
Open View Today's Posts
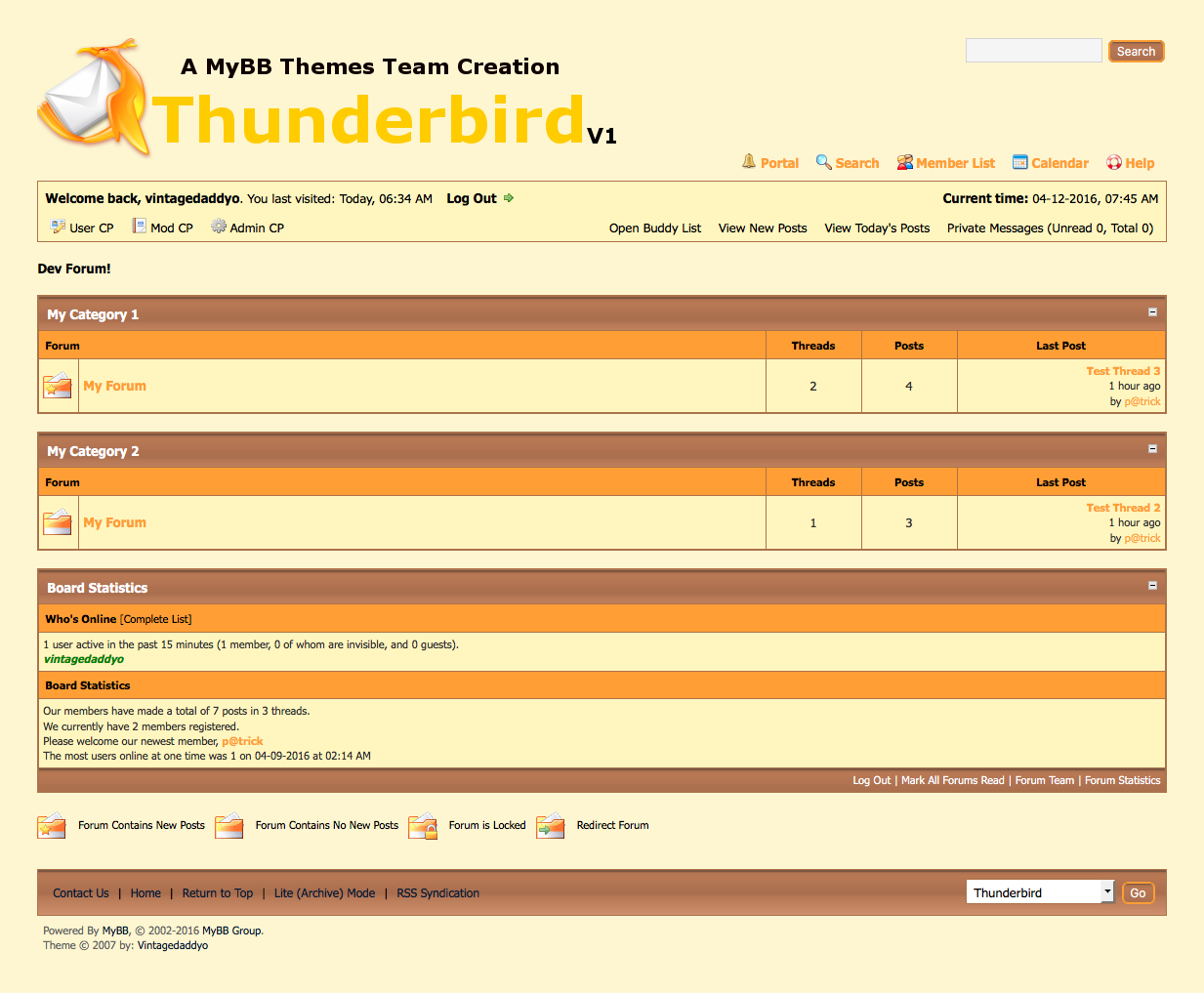click(877, 228)
